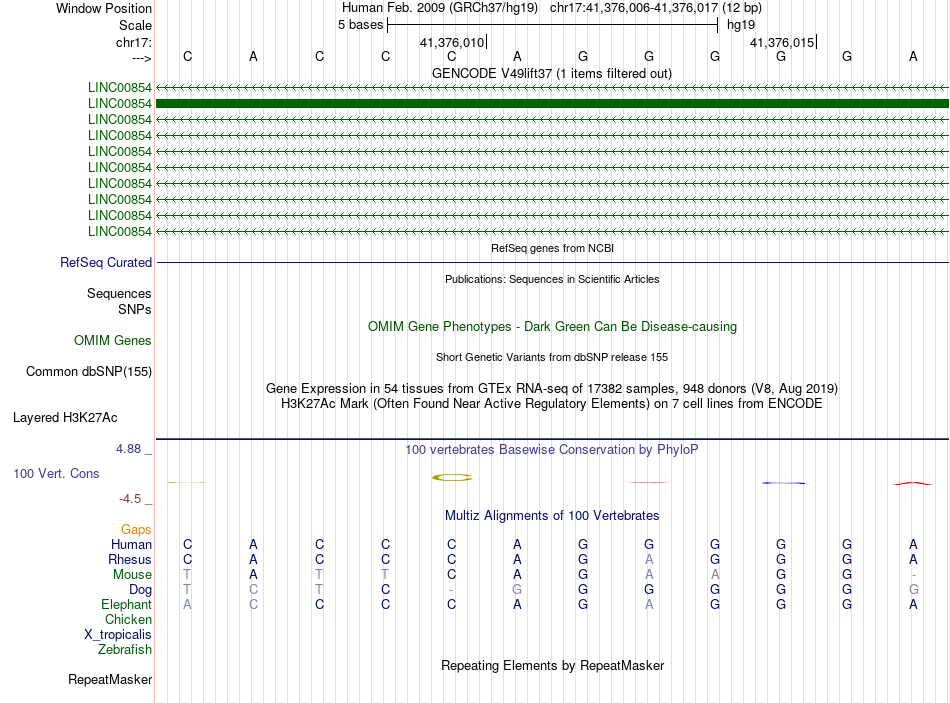Open the "Repeating Elements by RepeatMasker" track title
Screen dimensions: 950x703
(x=553, y=665)
